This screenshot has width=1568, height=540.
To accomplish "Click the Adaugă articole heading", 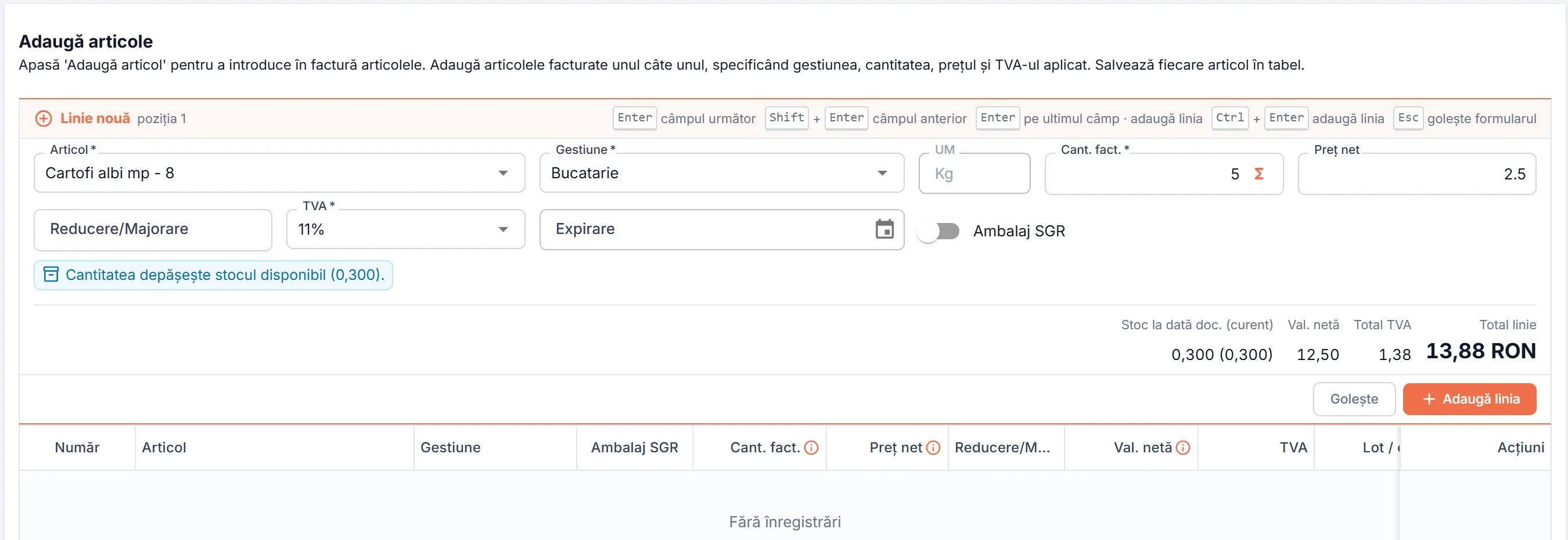I will coord(86,41).
